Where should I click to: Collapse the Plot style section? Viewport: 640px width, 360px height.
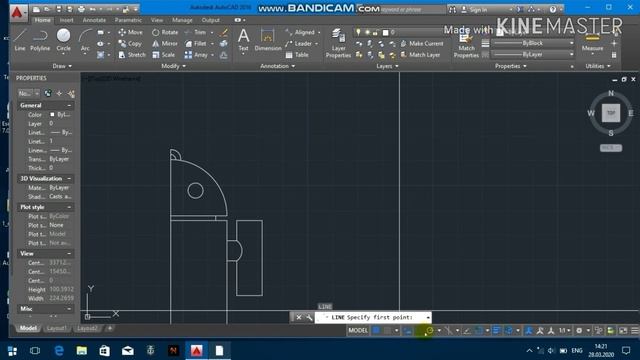(x=69, y=207)
